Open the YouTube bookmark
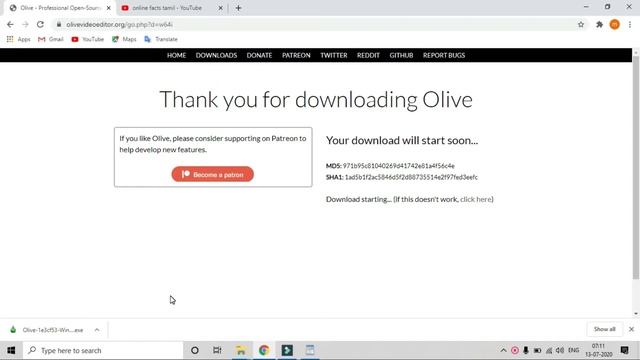This screenshot has width=640, height=360. pos(87,39)
